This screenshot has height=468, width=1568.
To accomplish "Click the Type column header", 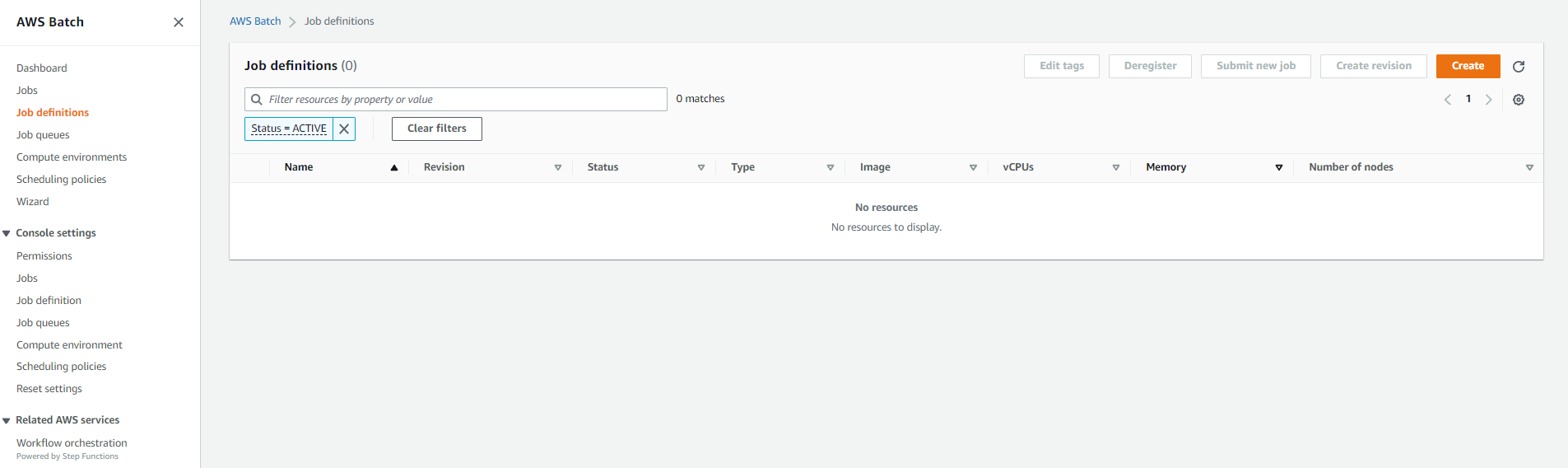I will pos(743,167).
